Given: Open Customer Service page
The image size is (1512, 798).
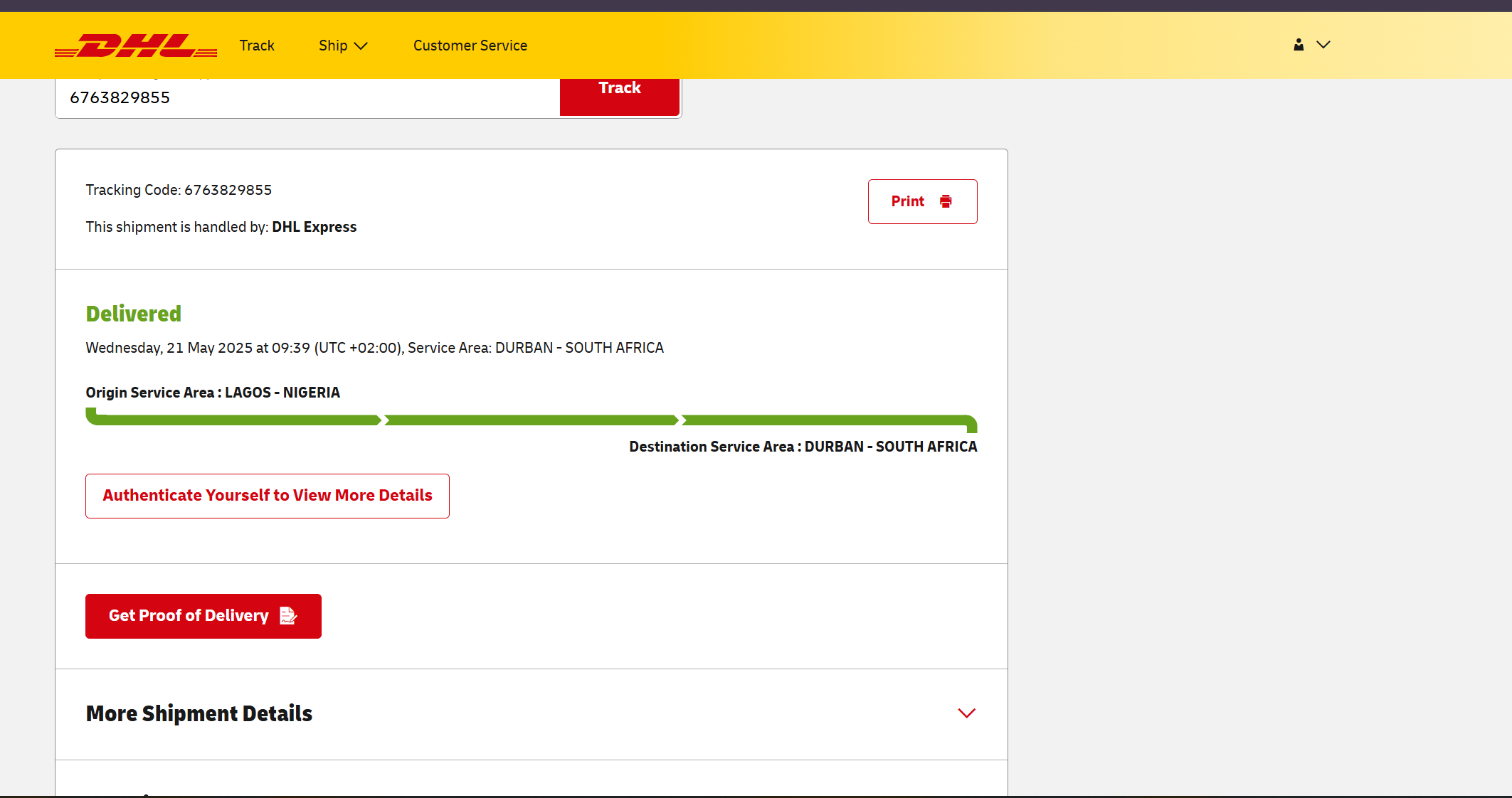Looking at the screenshot, I should point(470,46).
